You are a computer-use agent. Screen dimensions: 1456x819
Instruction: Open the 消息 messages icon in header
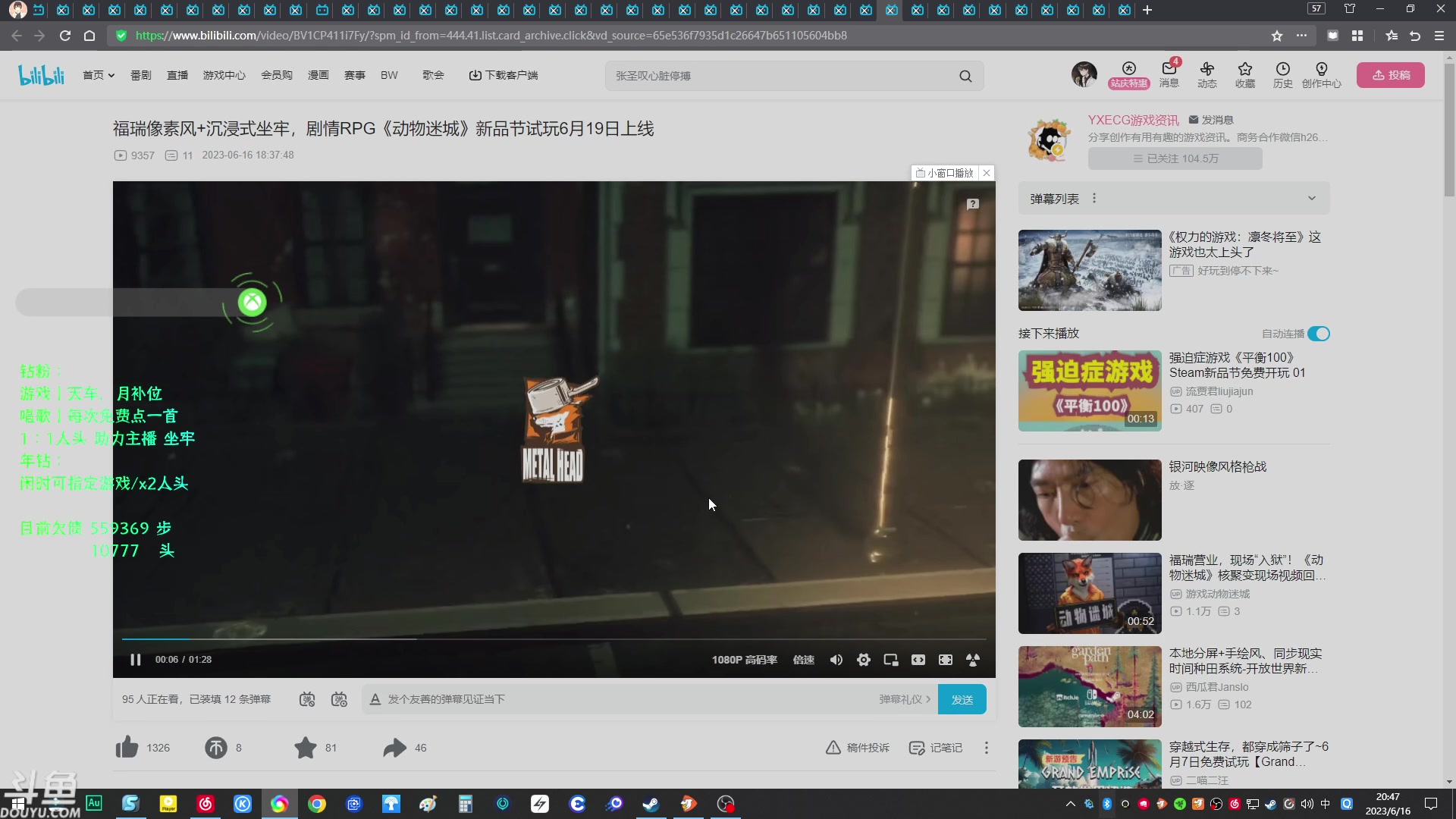[x=1169, y=74]
